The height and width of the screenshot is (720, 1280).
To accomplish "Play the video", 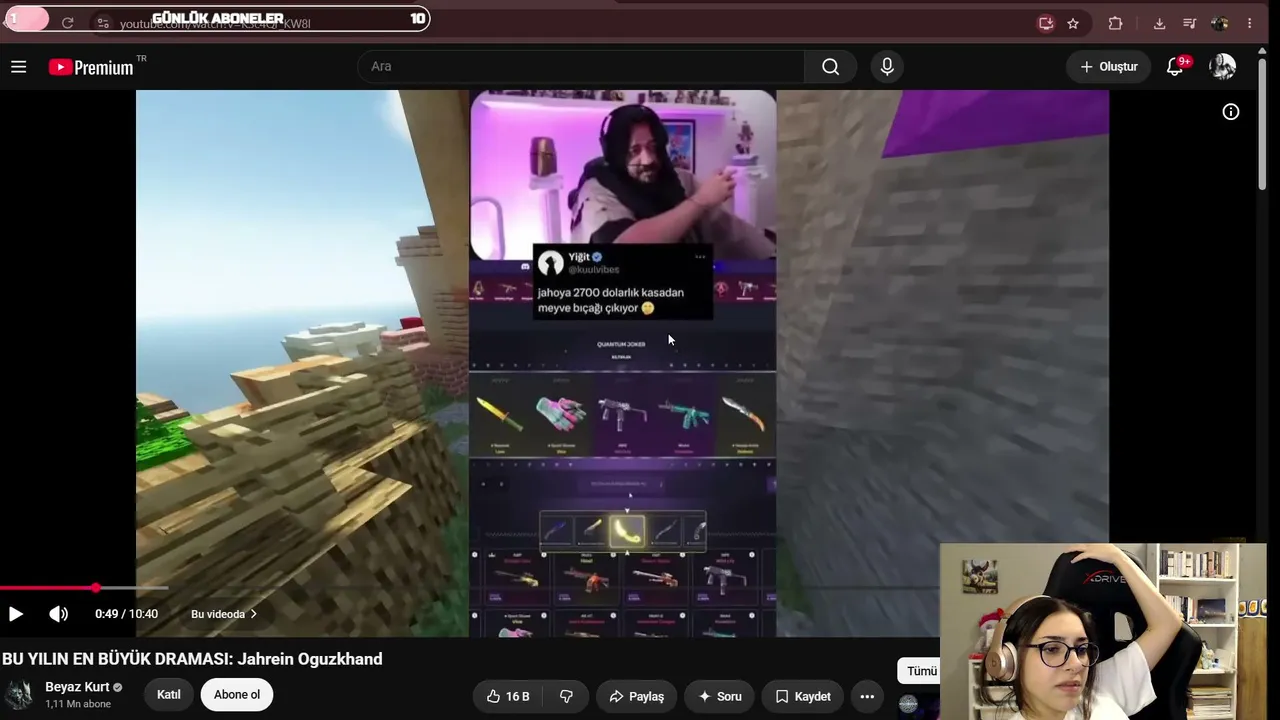I will pyautogui.click(x=16, y=614).
